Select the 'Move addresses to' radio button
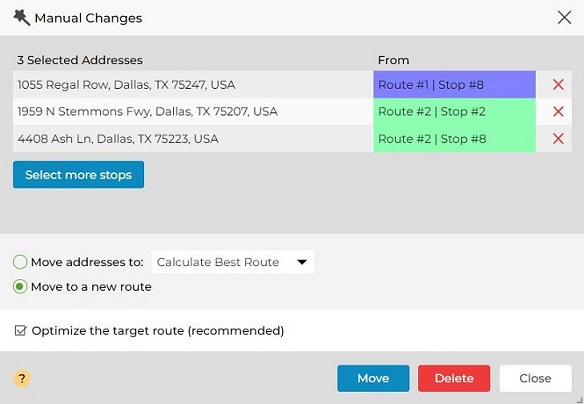The height and width of the screenshot is (404, 584). coord(20,262)
